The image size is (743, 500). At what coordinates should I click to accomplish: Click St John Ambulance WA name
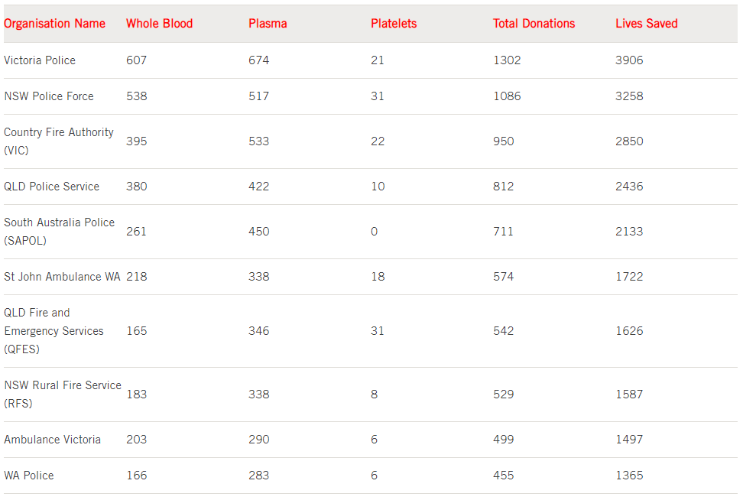(61, 276)
